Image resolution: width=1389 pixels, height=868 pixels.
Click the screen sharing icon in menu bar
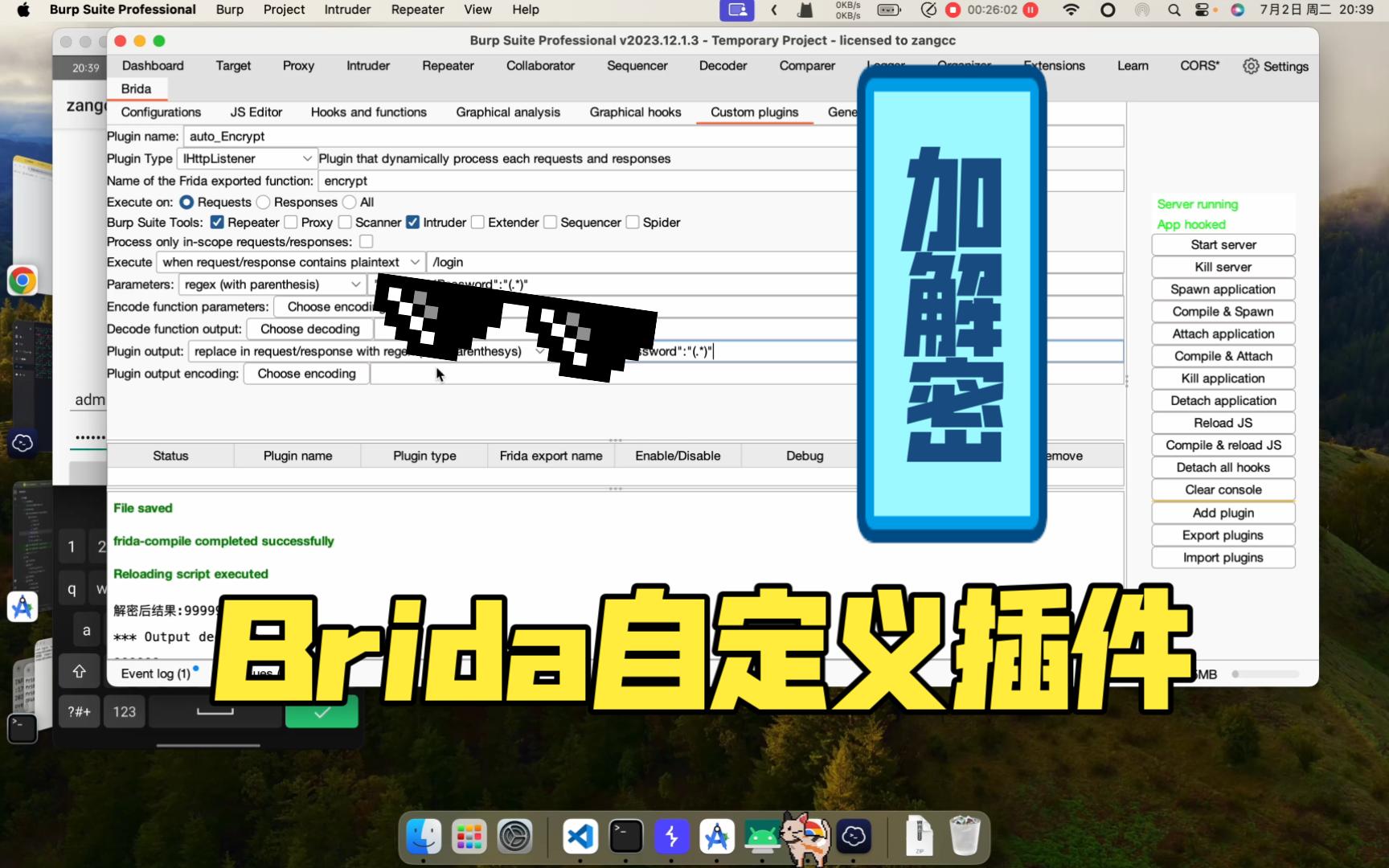point(737,10)
